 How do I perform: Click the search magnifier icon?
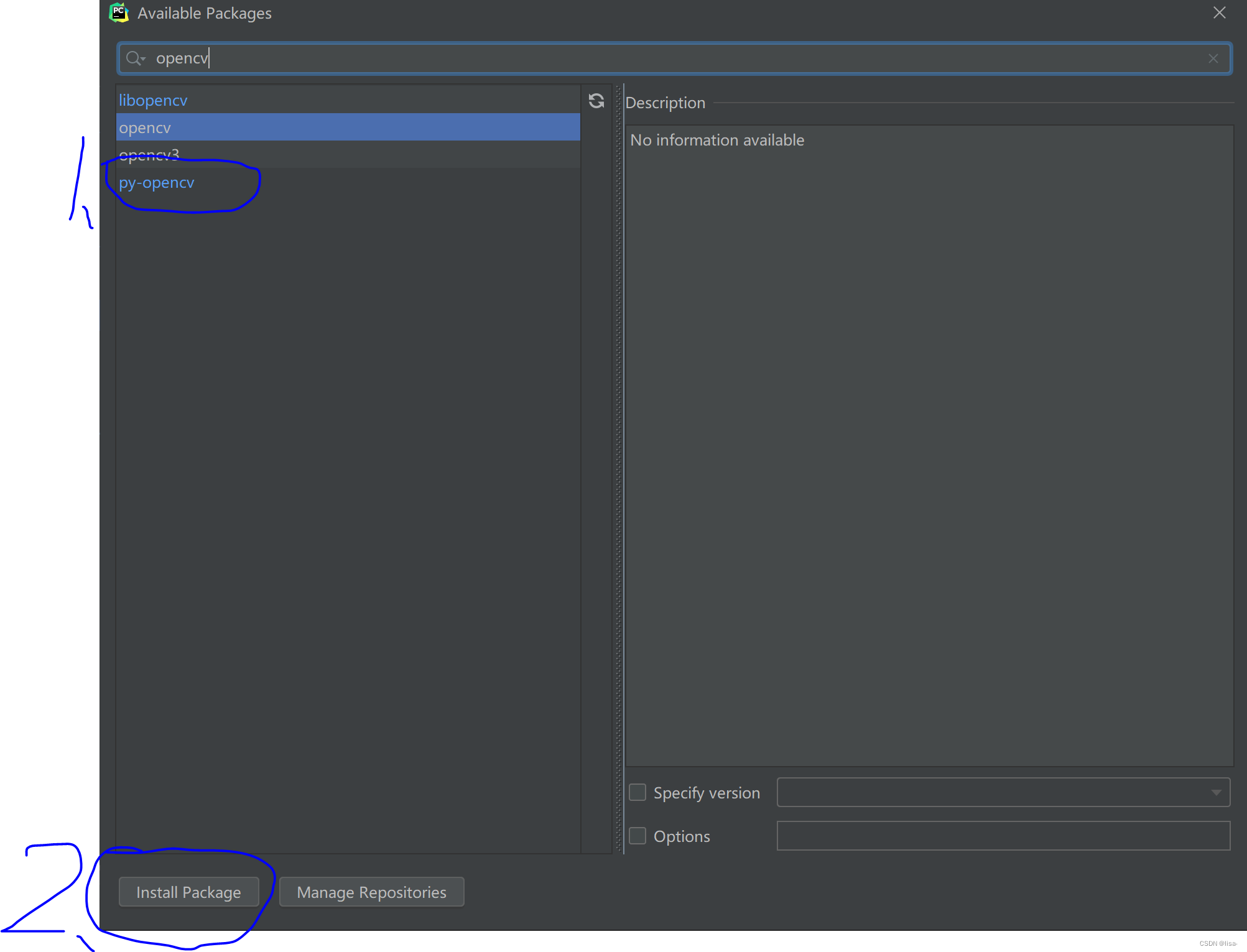tap(132, 58)
